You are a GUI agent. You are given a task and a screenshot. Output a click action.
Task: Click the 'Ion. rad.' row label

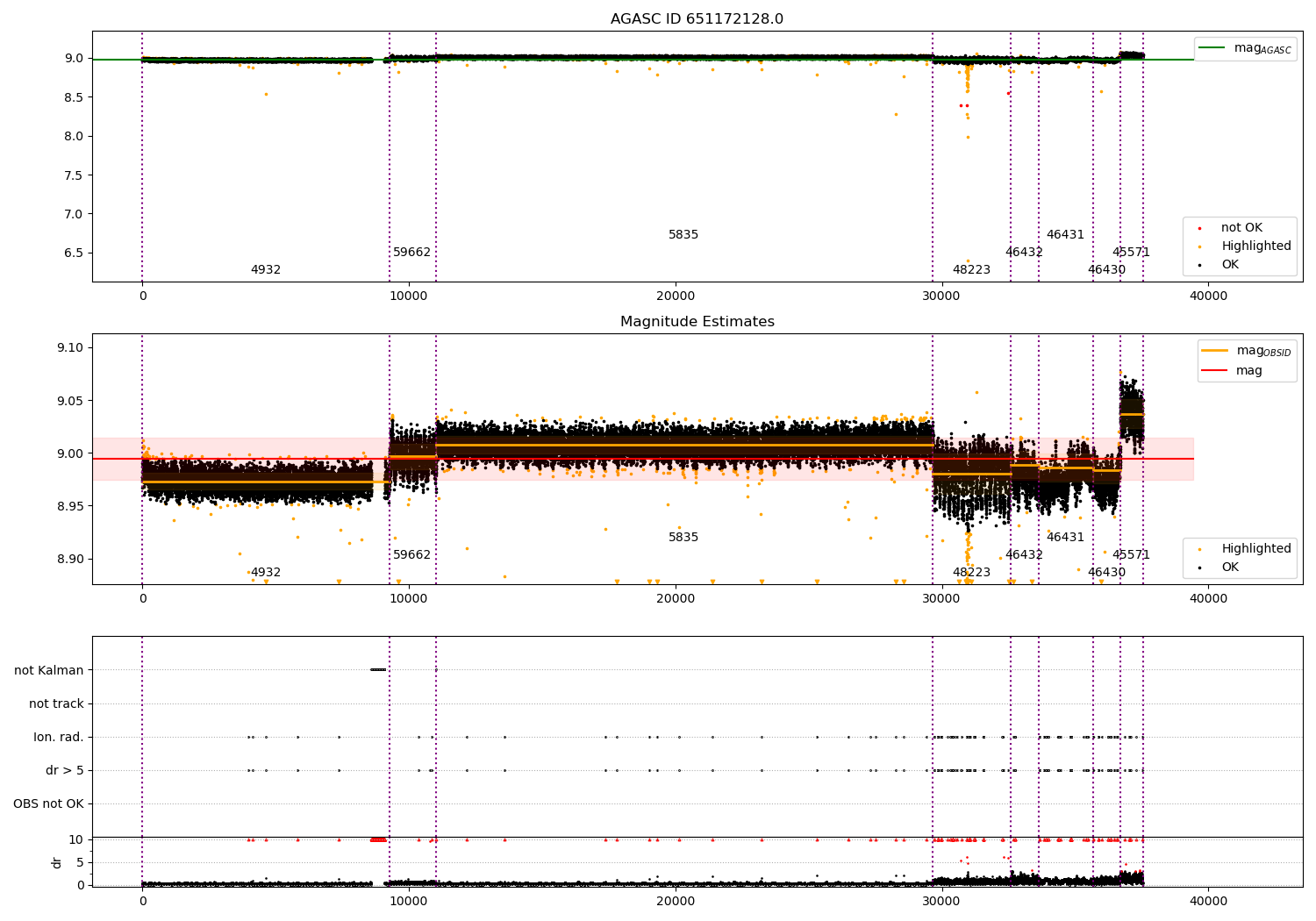pyautogui.click(x=59, y=738)
